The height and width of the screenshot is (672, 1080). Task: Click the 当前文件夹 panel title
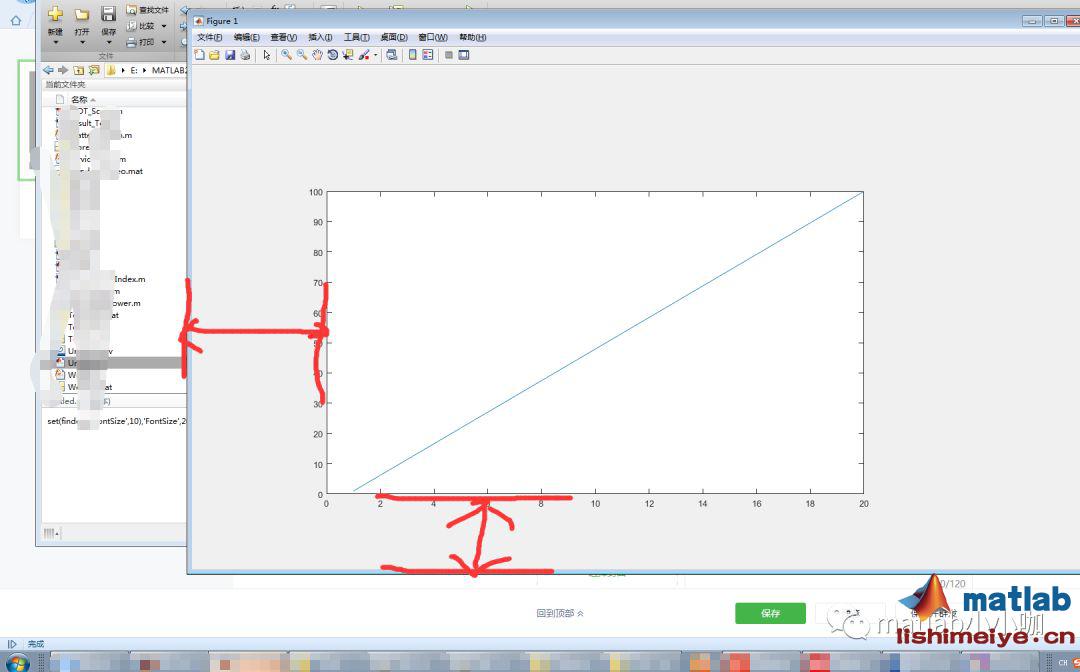tap(65, 85)
